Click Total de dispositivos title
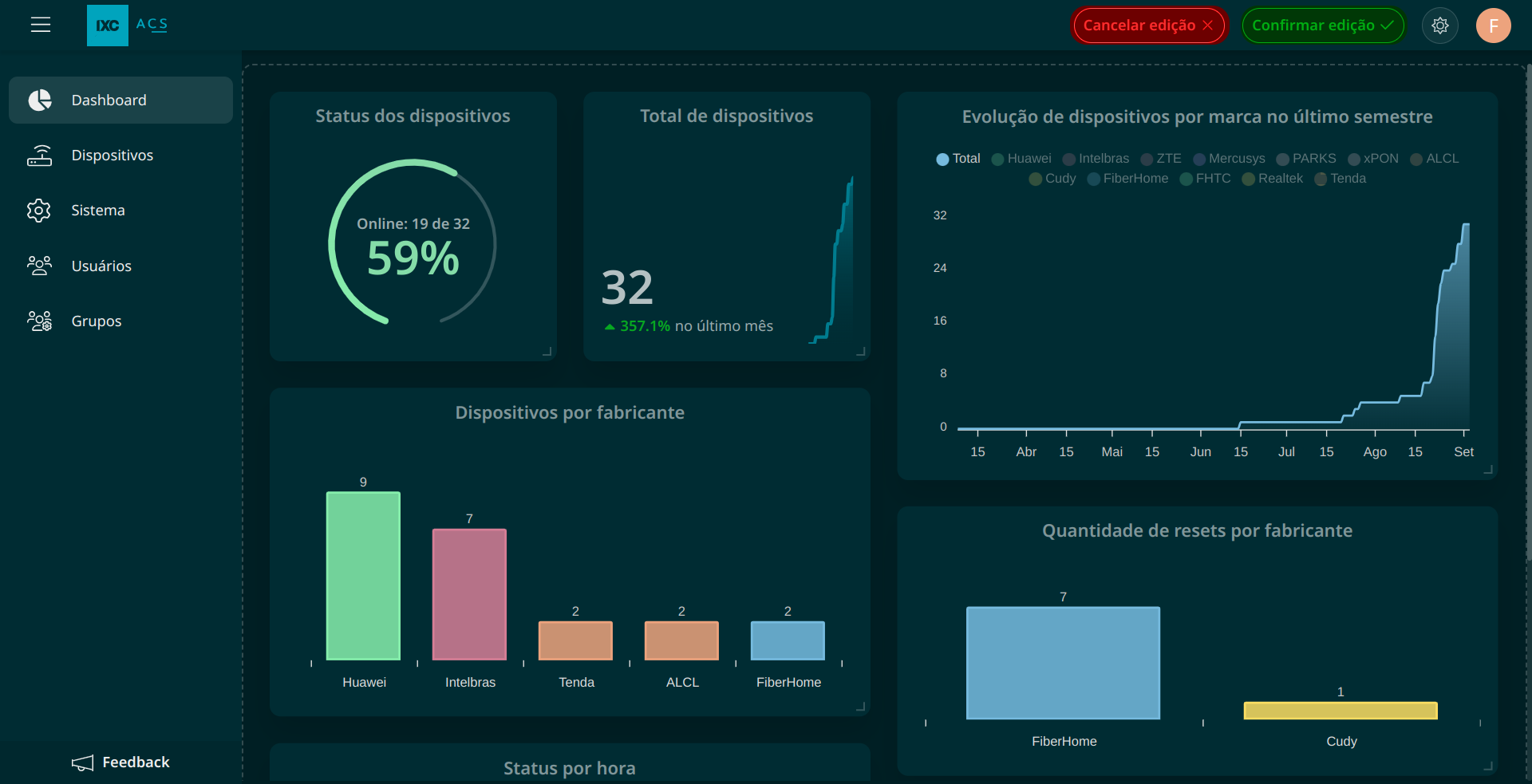Image resolution: width=1532 pixels, height=784 pixels. click(x=726, y=116)
